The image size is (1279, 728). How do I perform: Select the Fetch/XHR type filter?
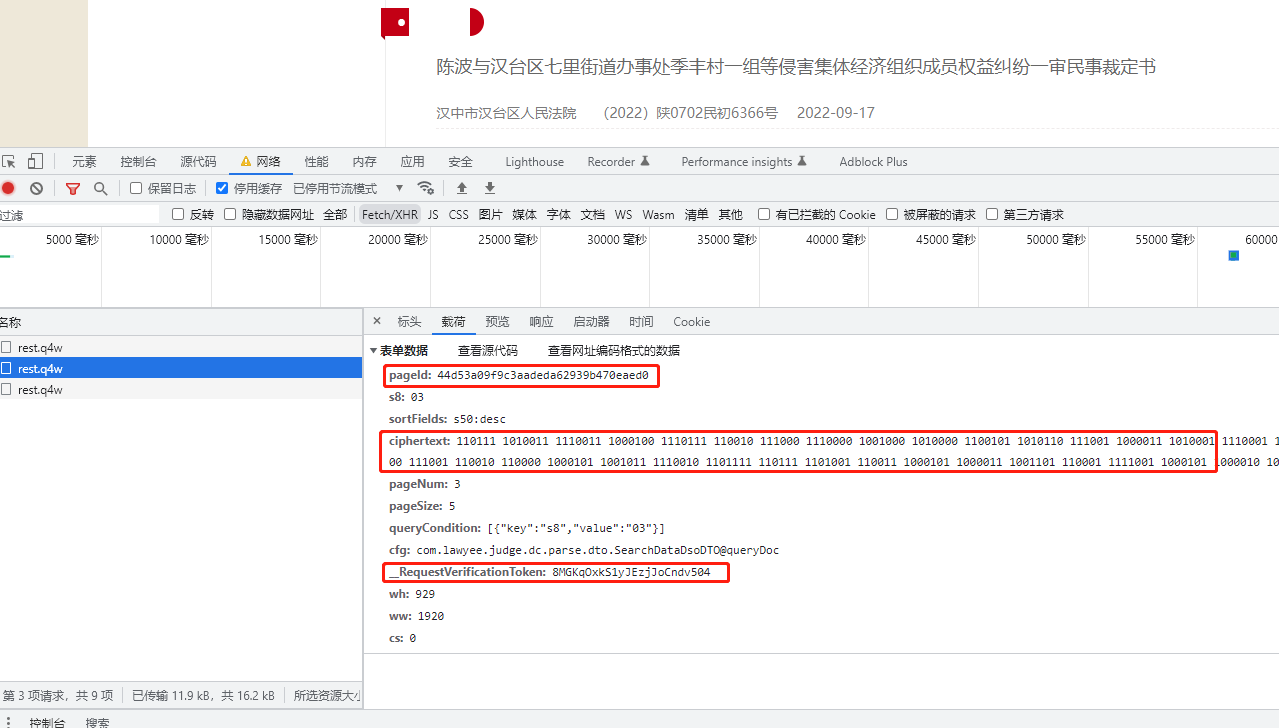coord(390,214)
